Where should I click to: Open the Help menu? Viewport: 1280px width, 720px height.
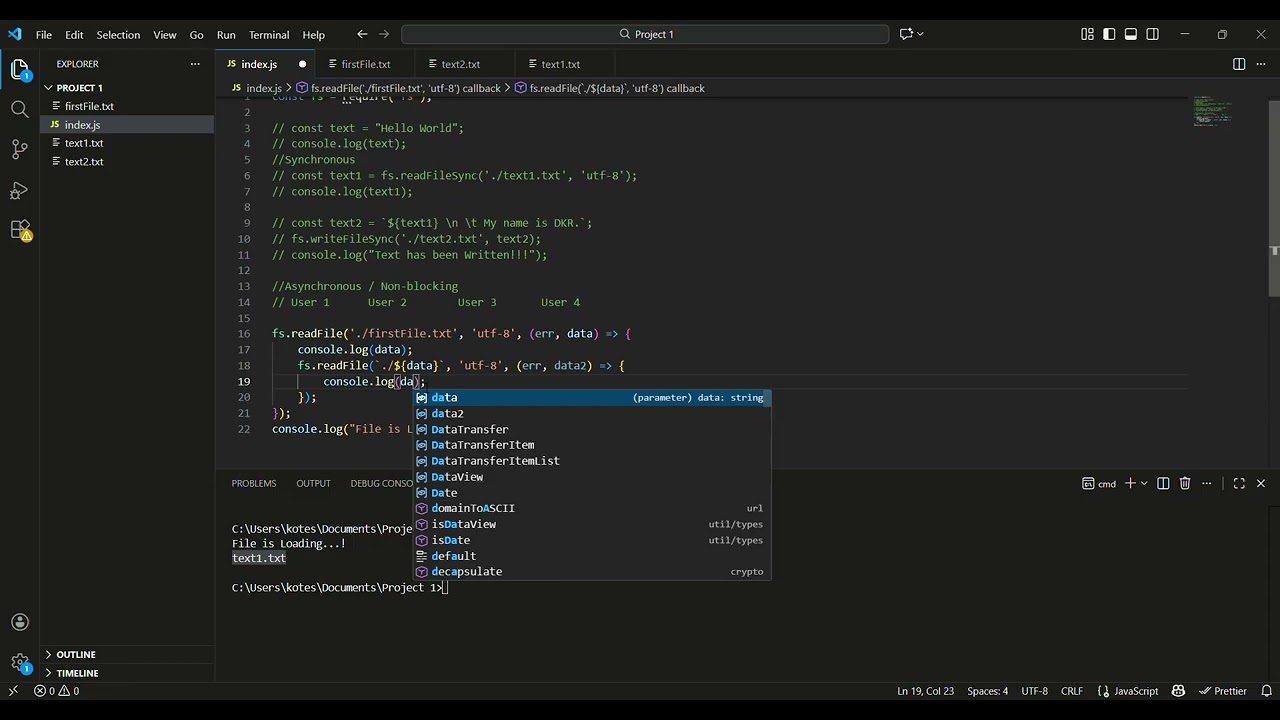313,34
